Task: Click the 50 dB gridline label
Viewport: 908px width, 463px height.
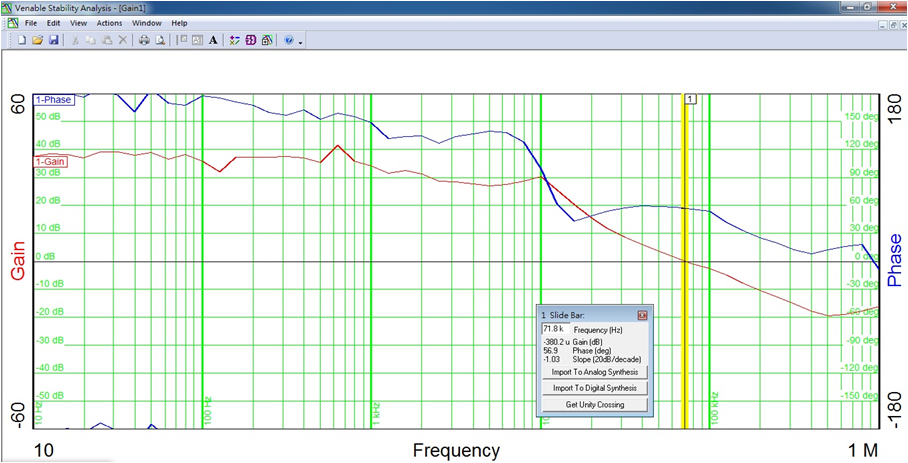Action: coord(48,117)
